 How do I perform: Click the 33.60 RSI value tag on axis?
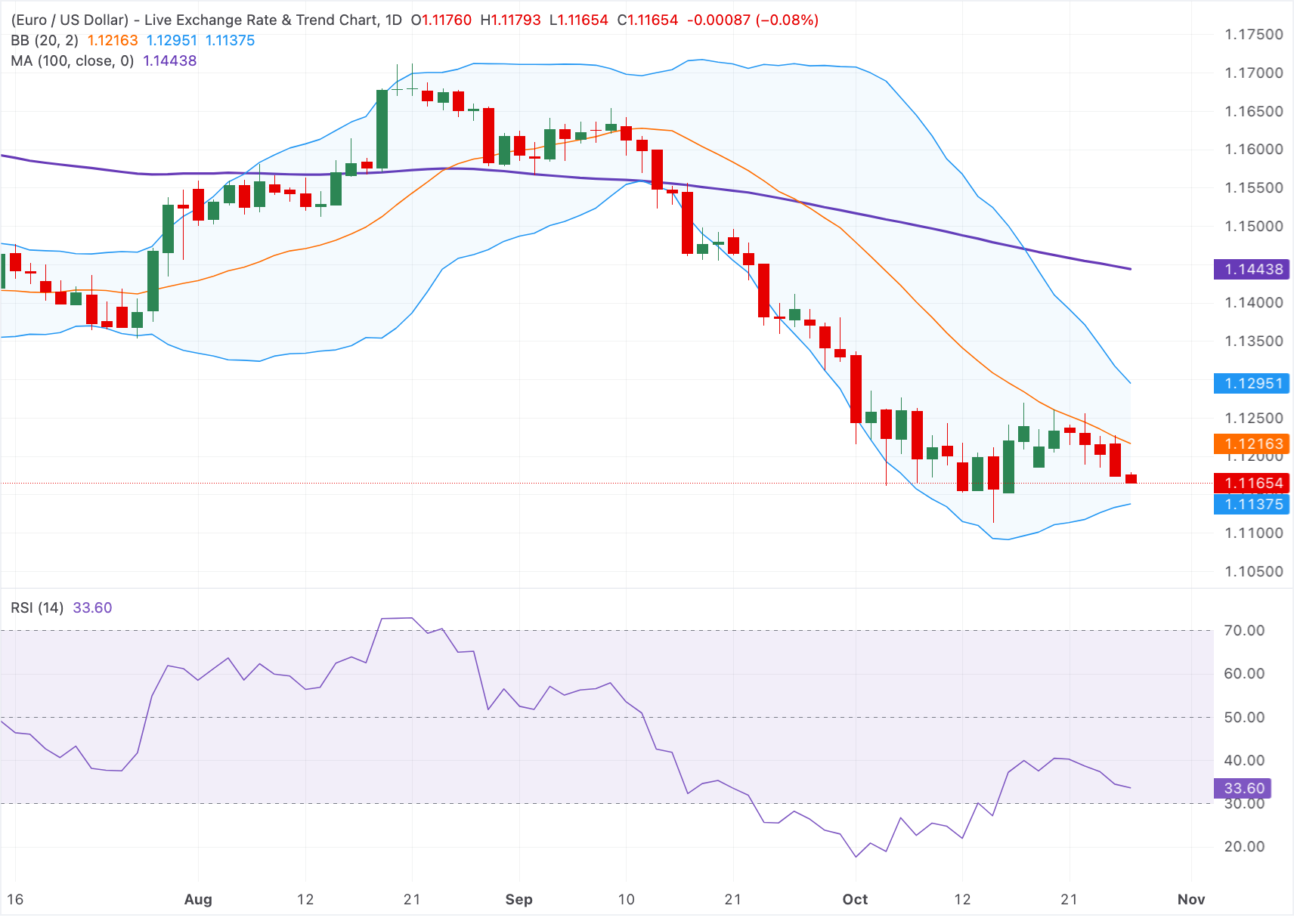point(1243,789)
